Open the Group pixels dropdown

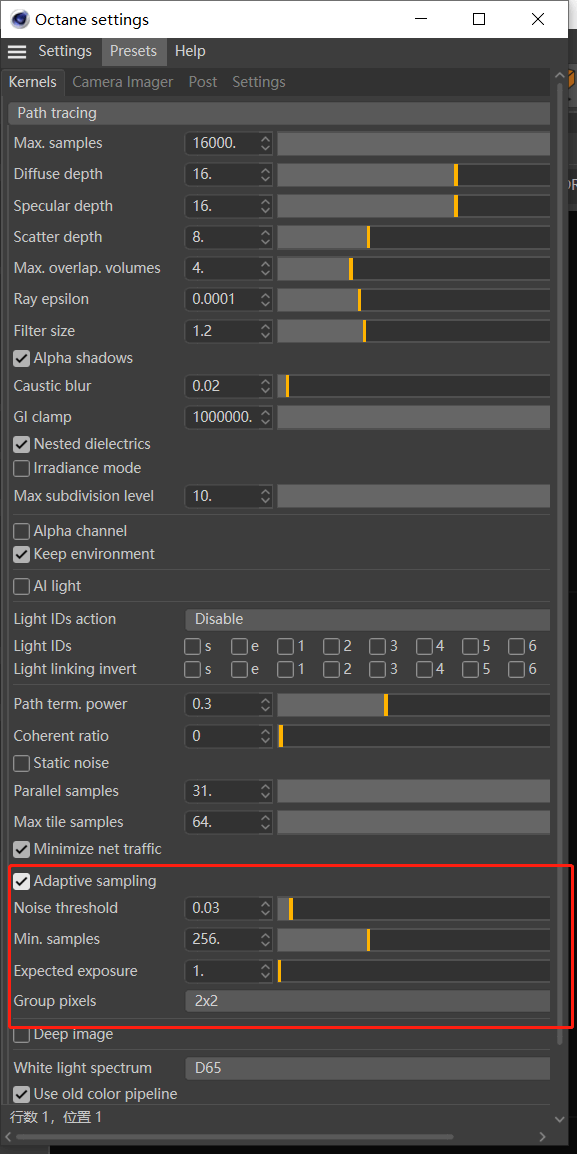pos(367,1001)
